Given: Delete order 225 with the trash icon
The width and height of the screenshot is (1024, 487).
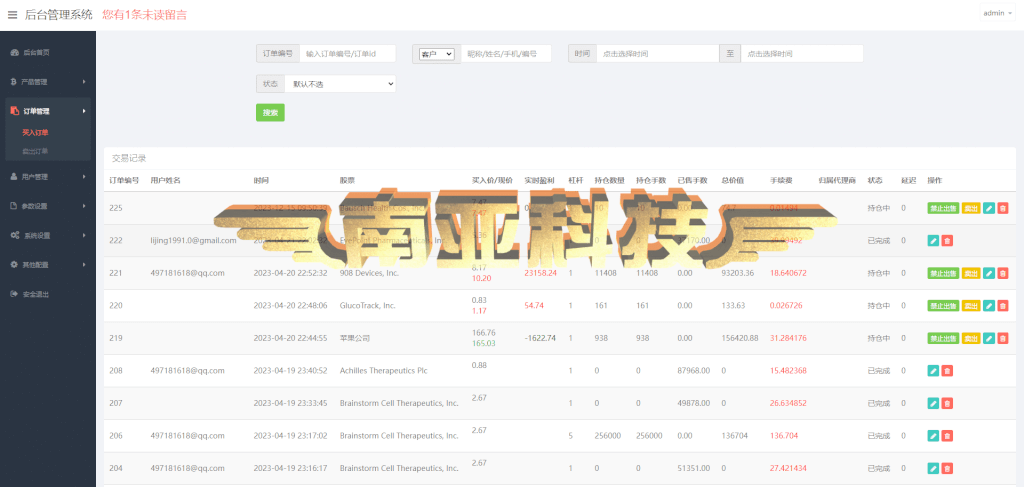Looking at the screenshot, I should [x=1003, y=208].
